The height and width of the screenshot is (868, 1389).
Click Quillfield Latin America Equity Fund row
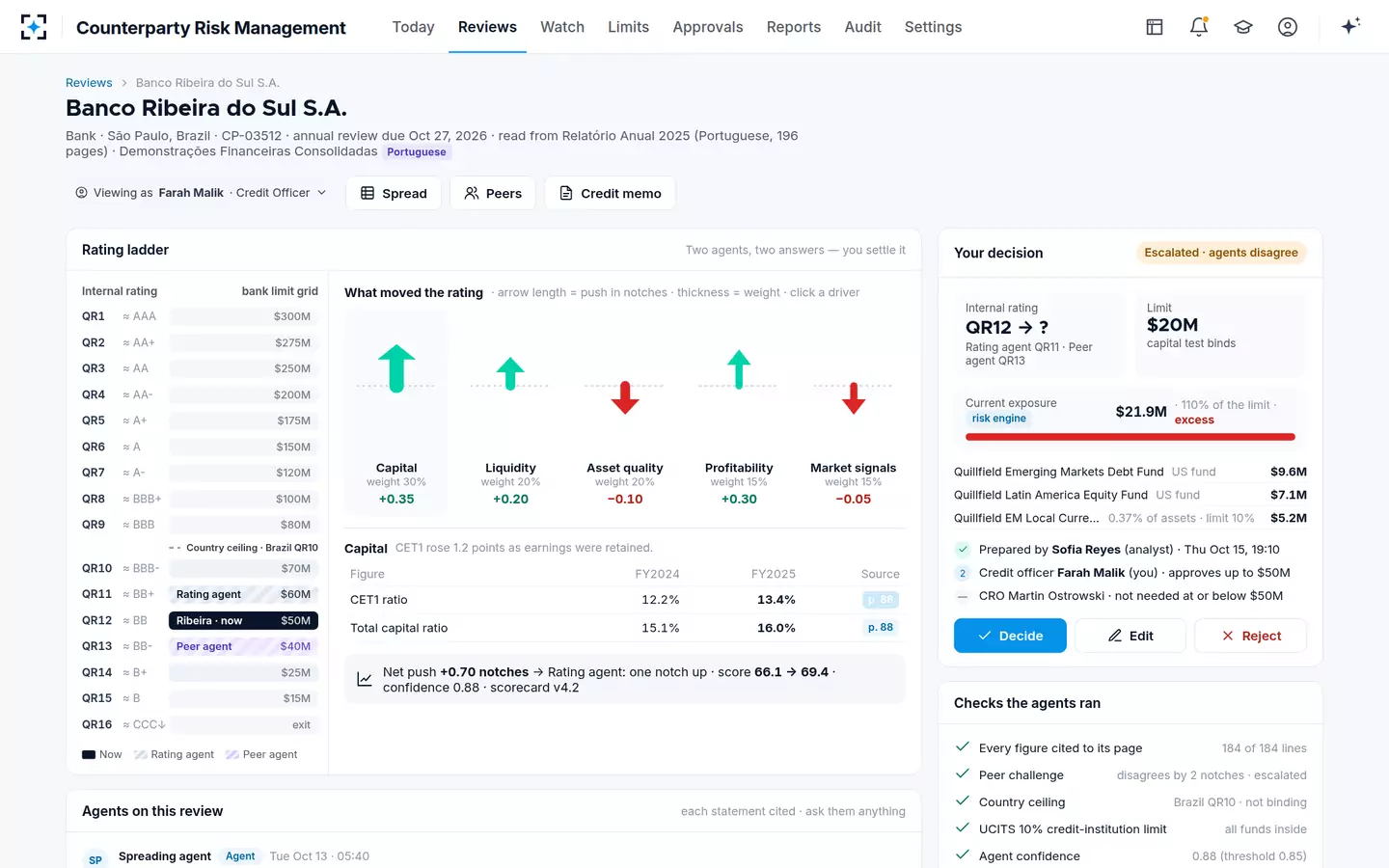pos(1130,495)
